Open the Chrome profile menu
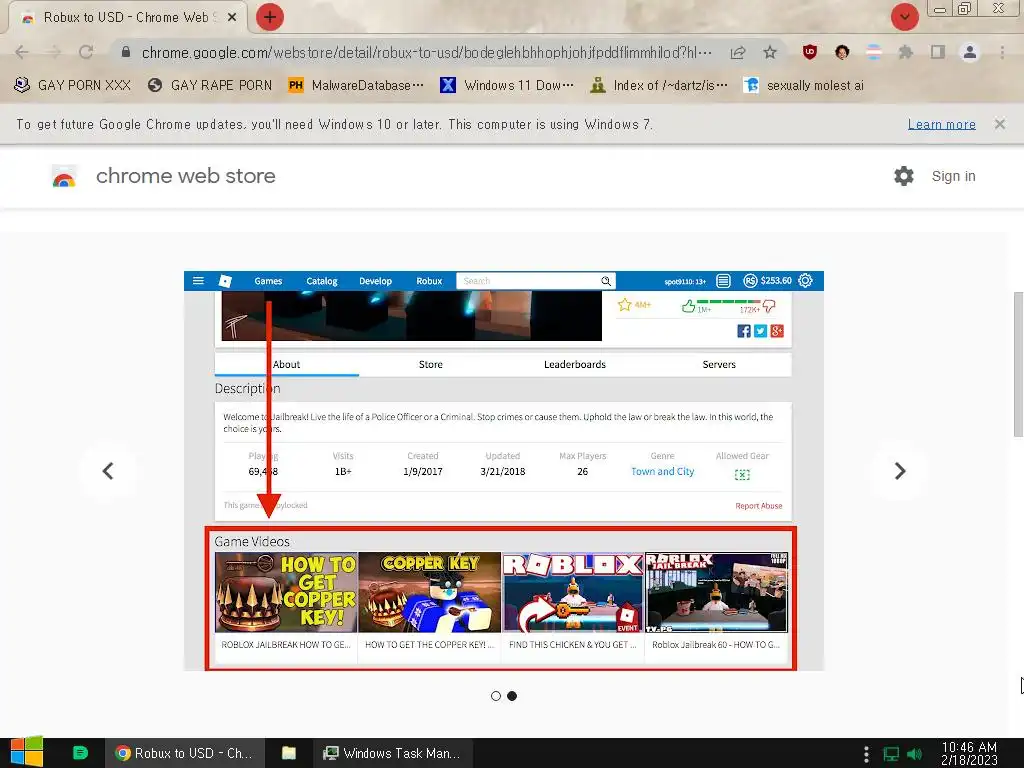The height and width of the screenshot is (768, 1024). click(x=970, y=52)
